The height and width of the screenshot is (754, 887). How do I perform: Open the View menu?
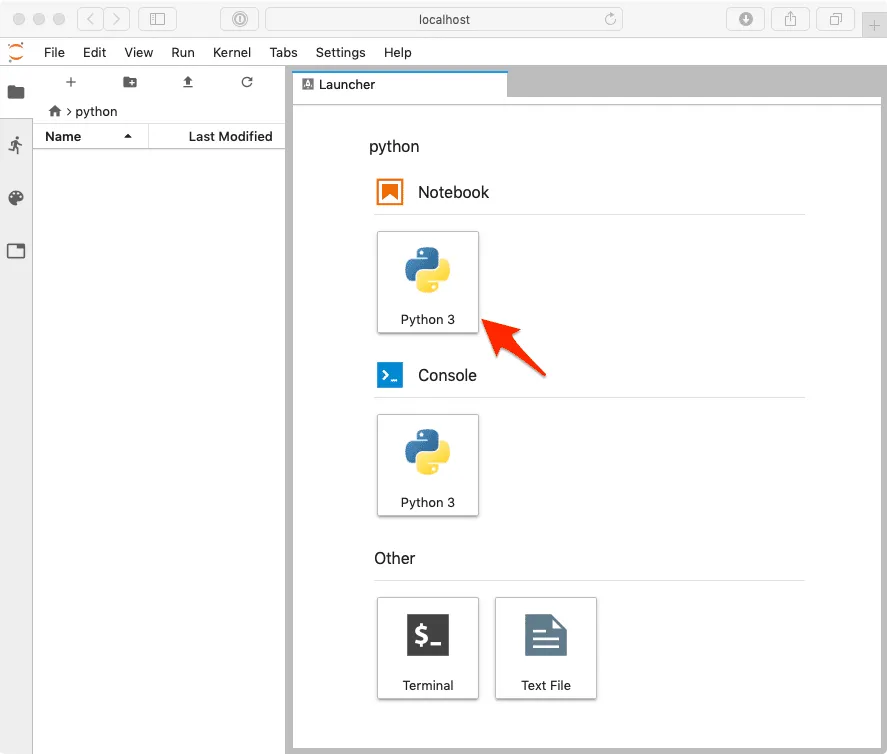[139, 53]
